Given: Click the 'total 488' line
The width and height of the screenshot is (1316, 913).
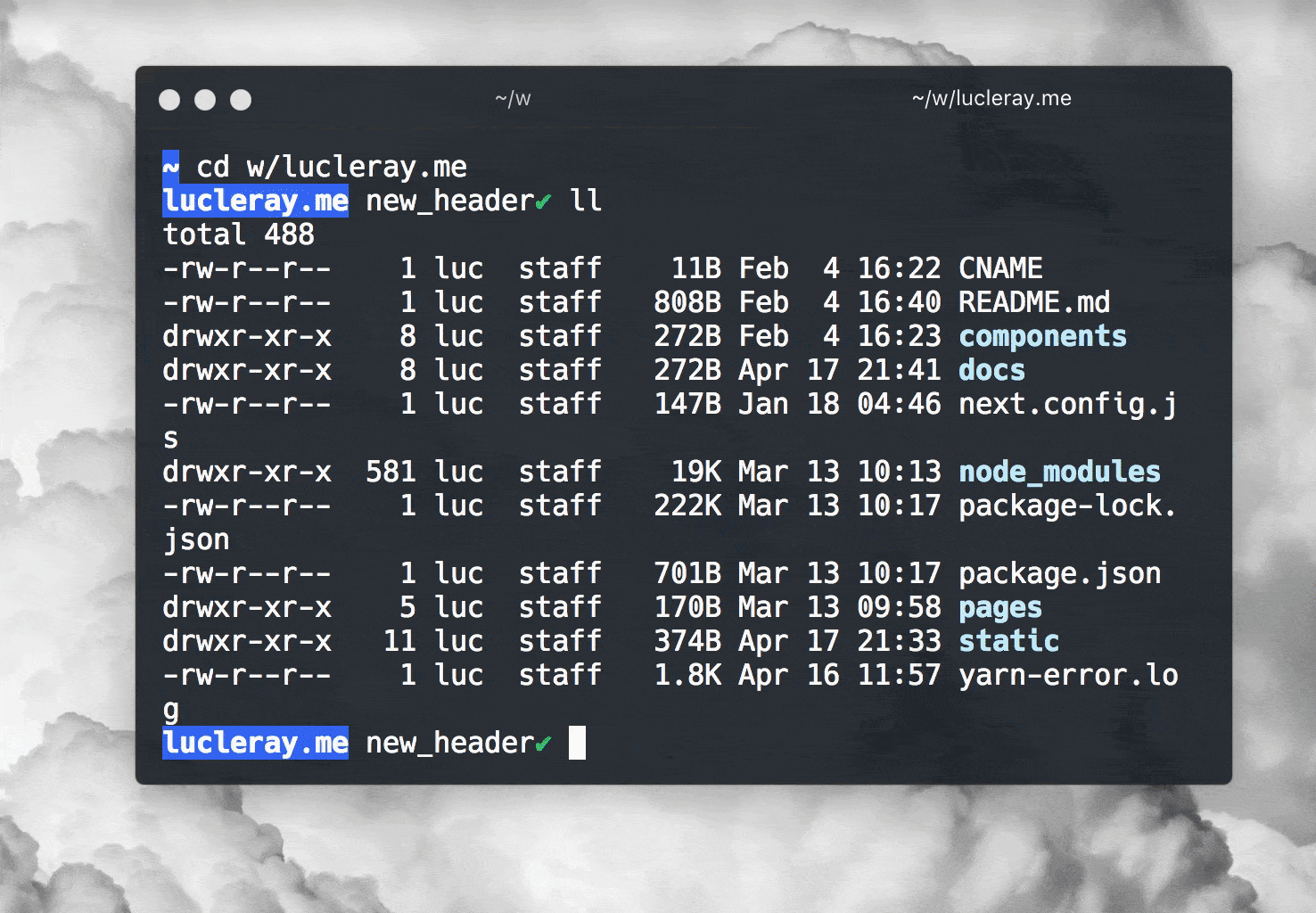Looking at the screenshot, I should click(x=239, y=234).
